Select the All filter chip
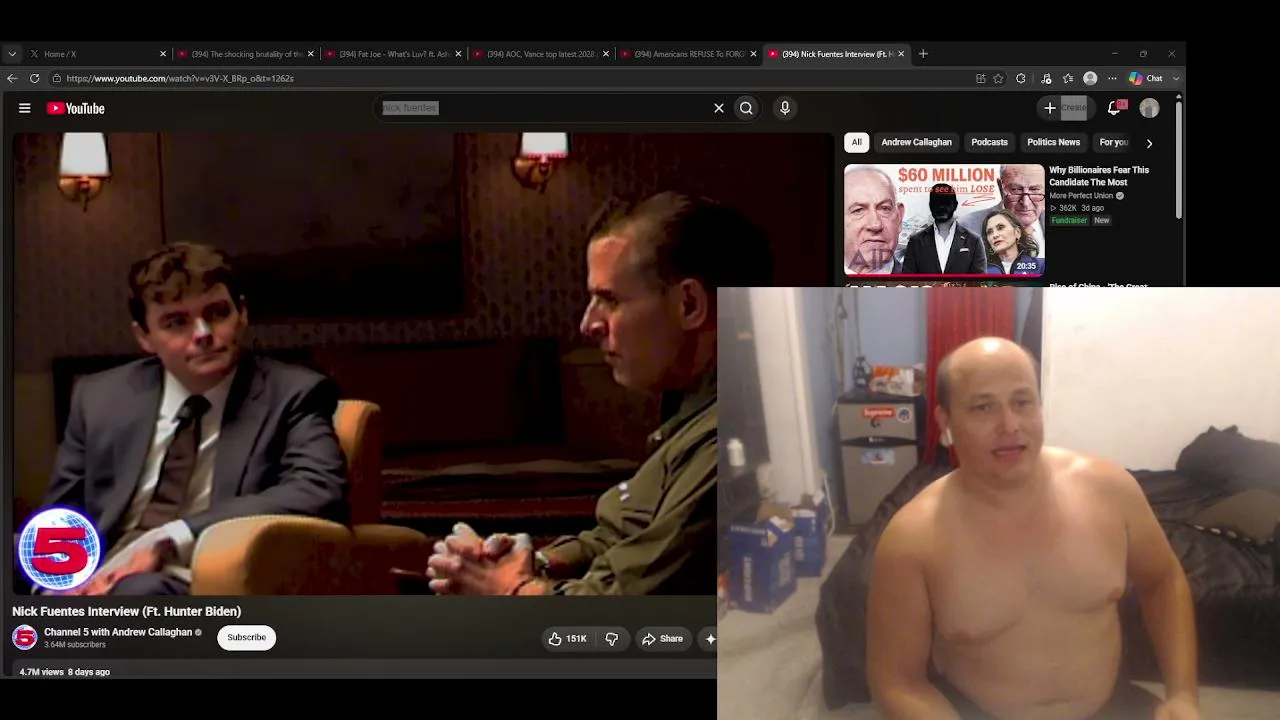 [x=856, y=142]
